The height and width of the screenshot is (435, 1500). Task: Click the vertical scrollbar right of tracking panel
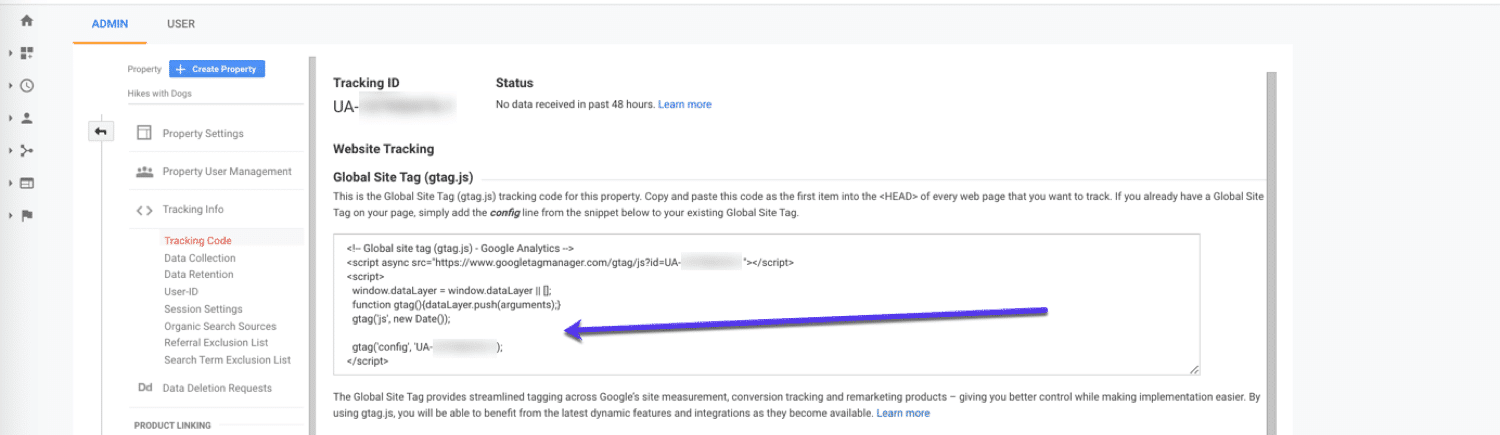point(1271,250)
